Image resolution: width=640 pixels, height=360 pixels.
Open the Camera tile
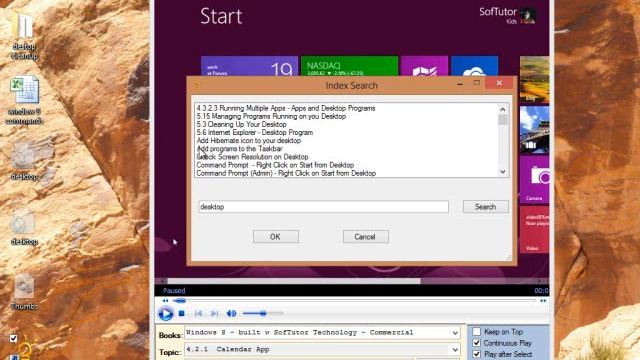pos(534,180)
